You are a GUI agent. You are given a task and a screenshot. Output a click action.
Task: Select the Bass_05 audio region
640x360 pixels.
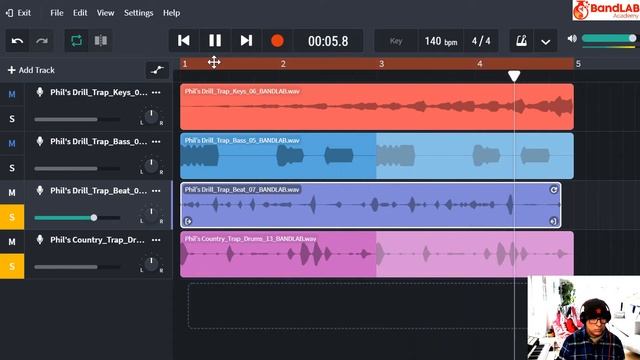point(377,156)
